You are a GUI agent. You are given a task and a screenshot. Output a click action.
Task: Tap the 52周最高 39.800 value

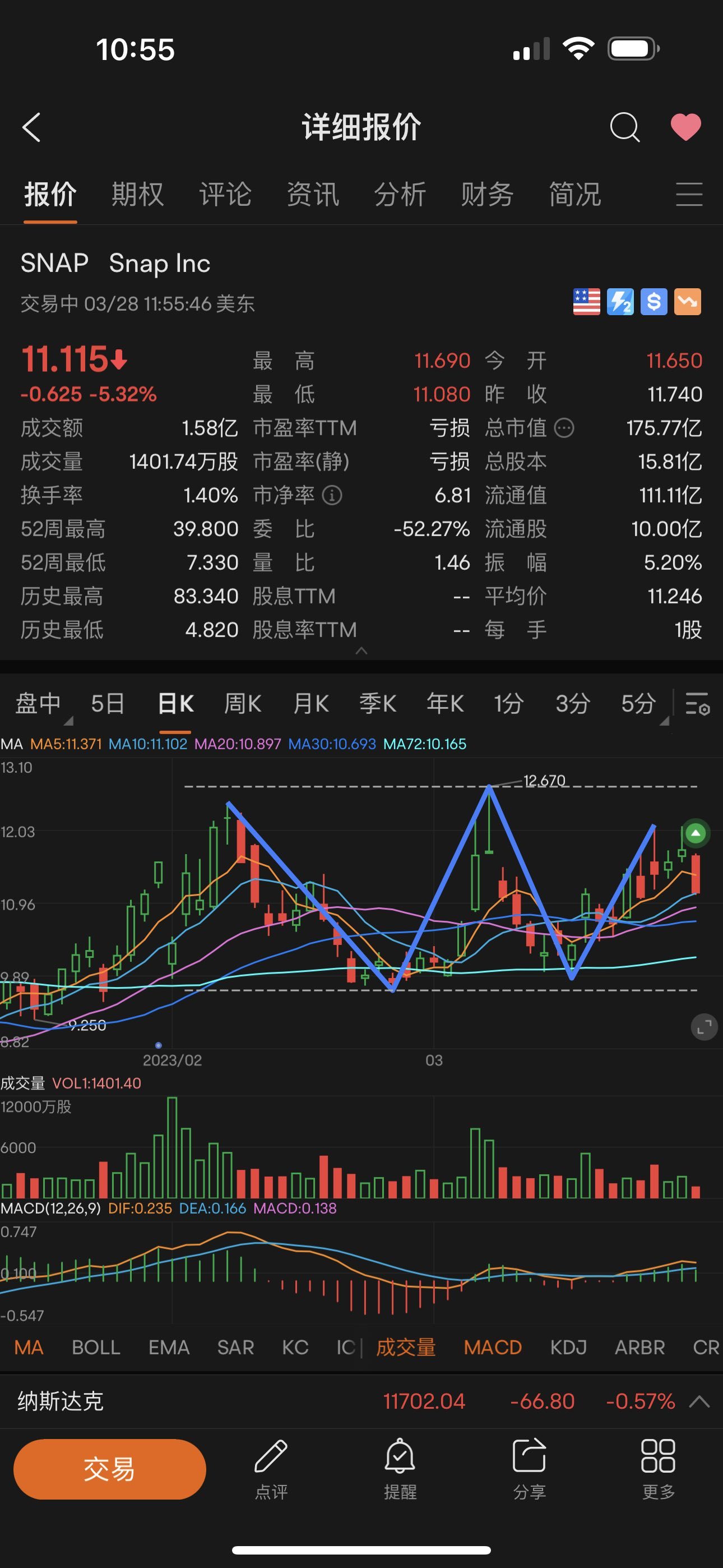206,529
